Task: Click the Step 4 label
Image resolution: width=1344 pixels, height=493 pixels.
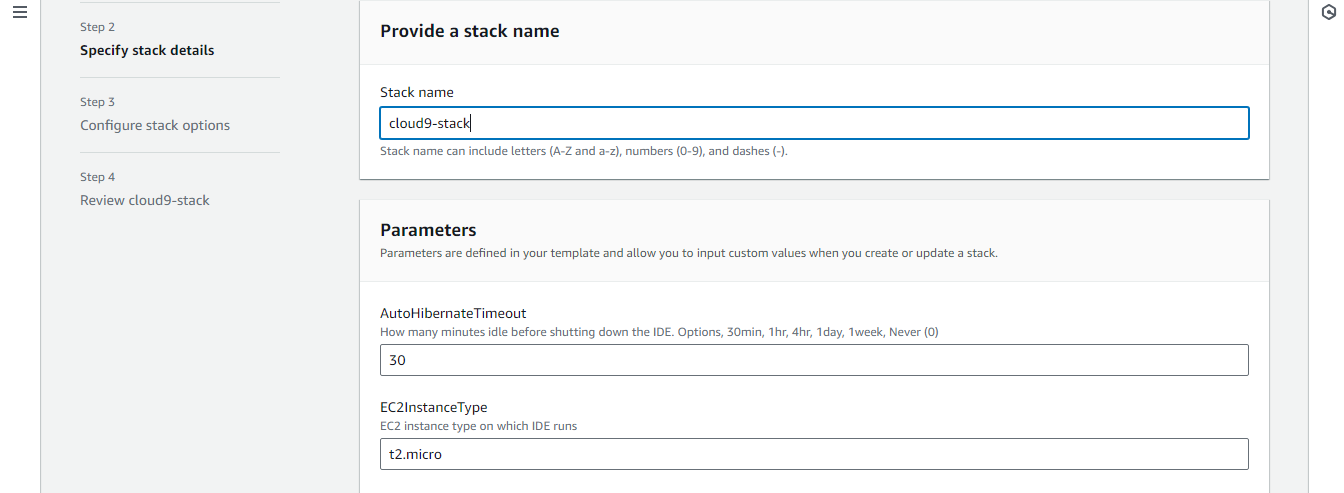Action: [x=97, y=177]
